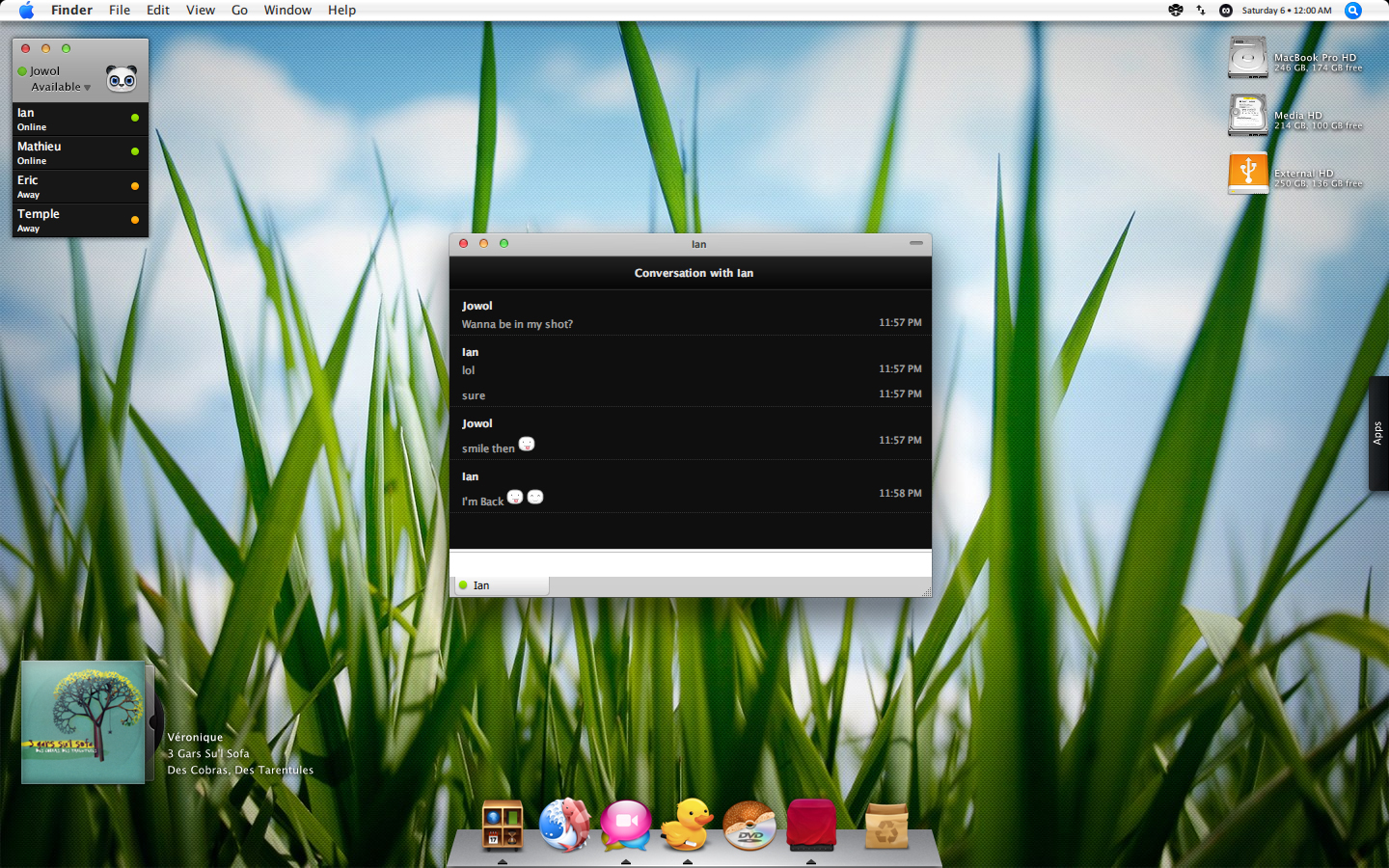Open the recycle paper bag trash icon
The image size is (1389, 868).
(886, 826)
